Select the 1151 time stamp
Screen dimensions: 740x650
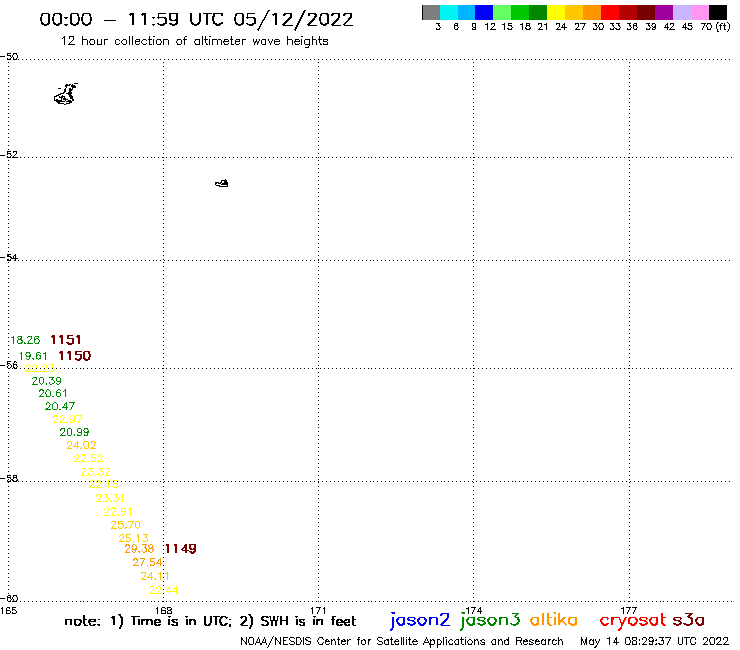point(66,339)
